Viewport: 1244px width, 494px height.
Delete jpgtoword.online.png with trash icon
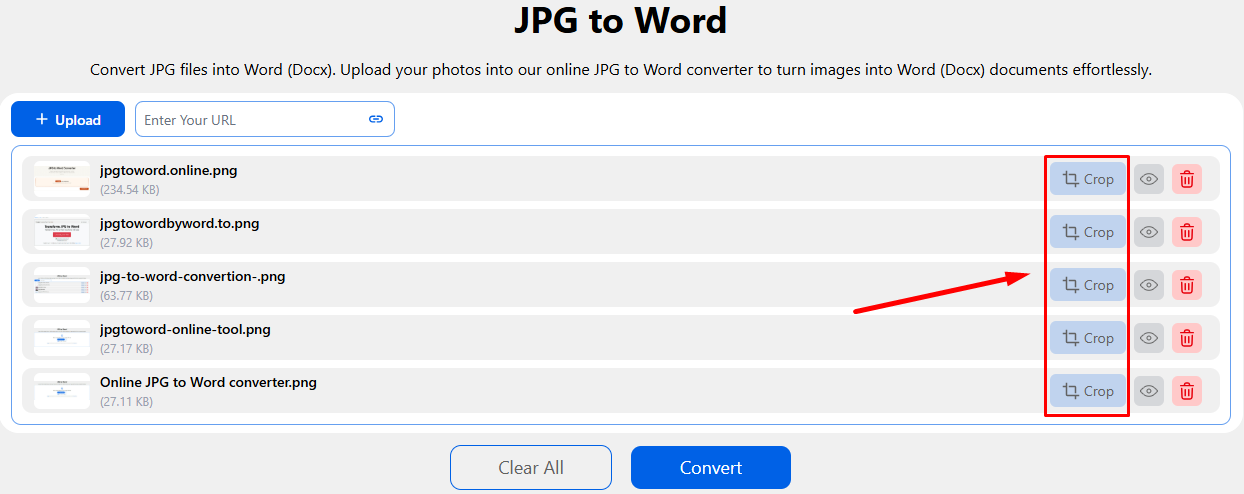tap(1187, 179)
